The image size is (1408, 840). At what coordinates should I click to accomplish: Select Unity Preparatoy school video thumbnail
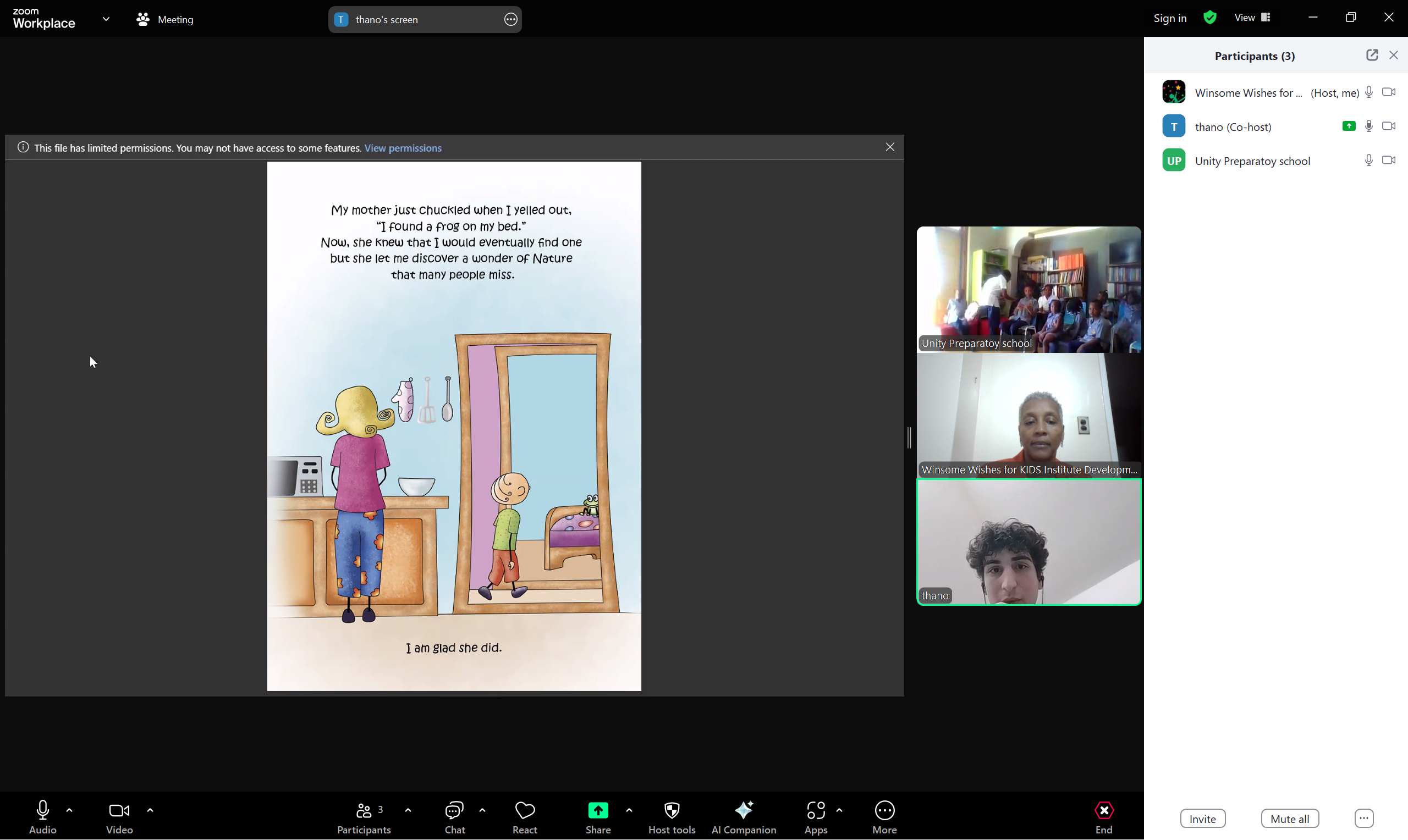coord(1028,289)
